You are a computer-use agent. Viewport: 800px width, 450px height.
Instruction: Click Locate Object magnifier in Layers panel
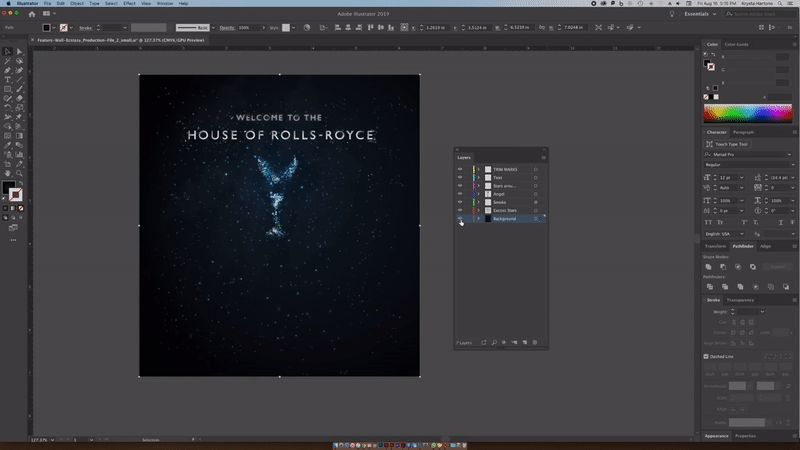[x=494, y=342]
